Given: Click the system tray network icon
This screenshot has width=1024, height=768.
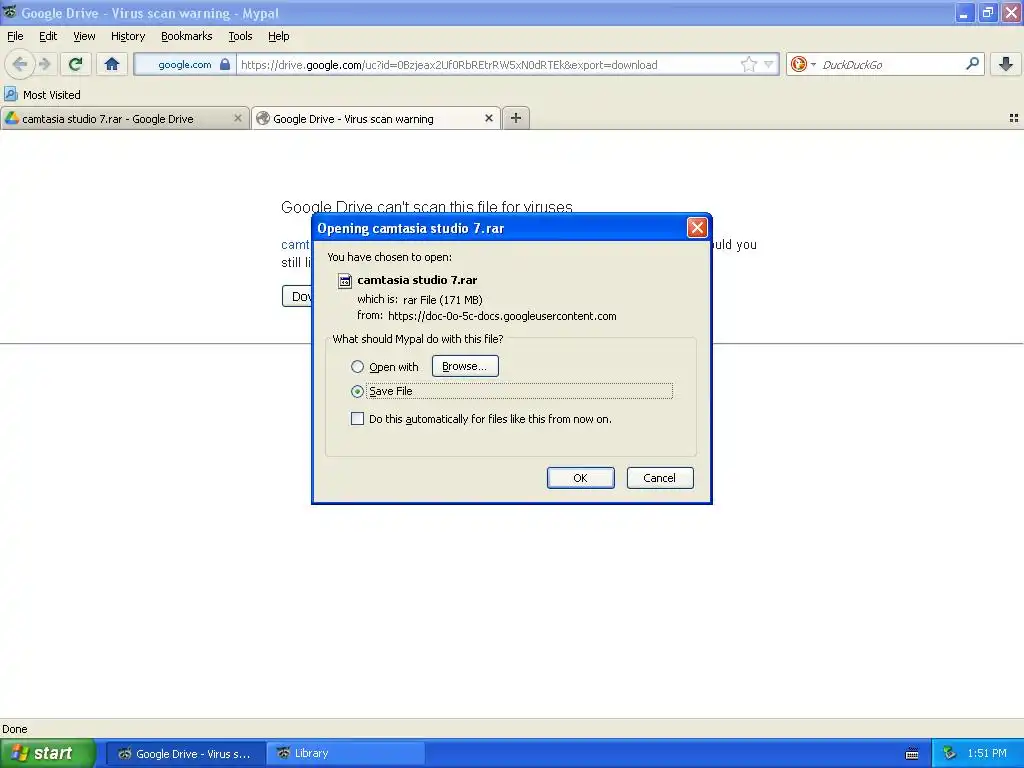Looking at the screenshot, I should pos(950,754).
